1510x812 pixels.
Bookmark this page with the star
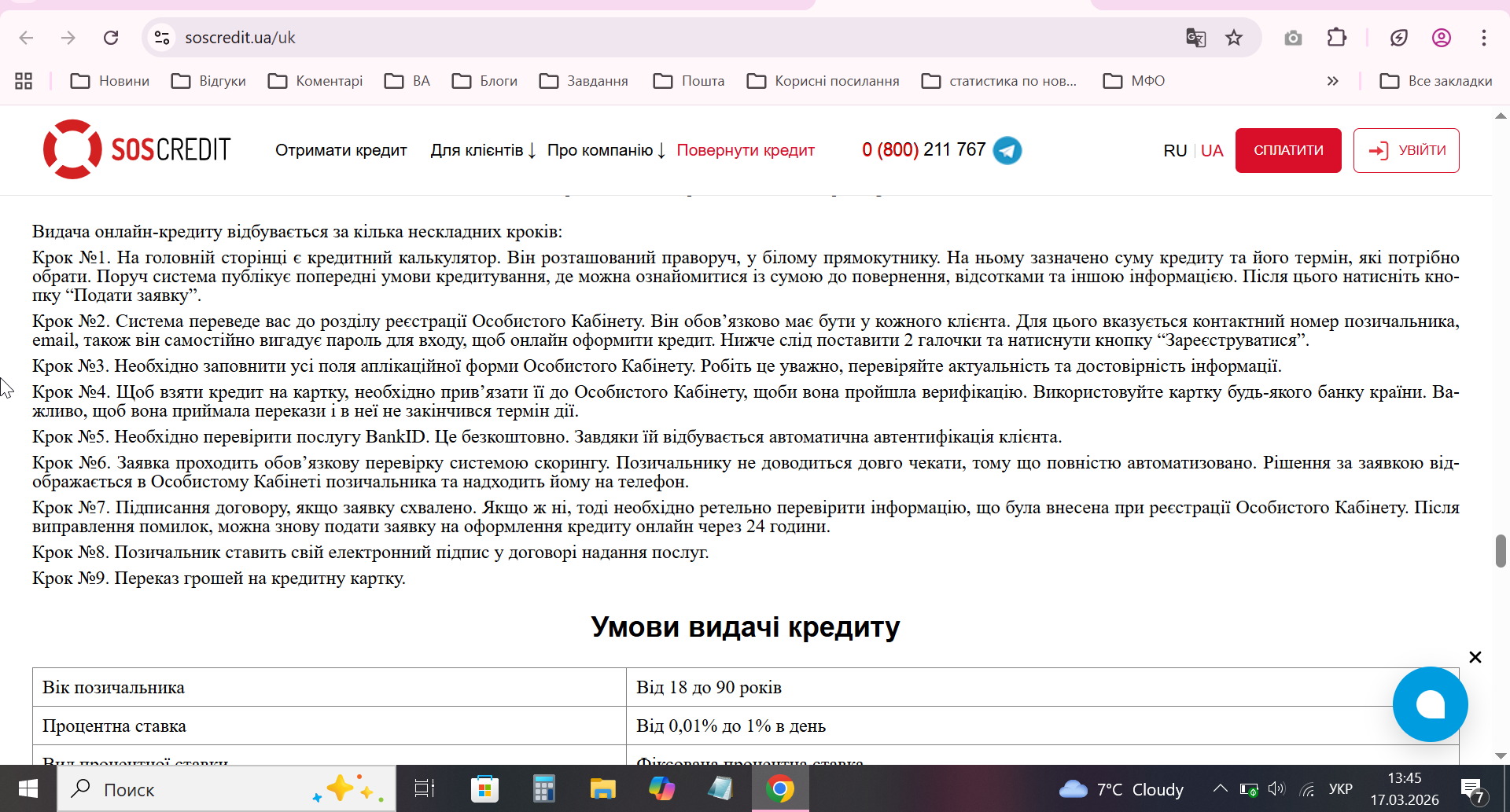point(1234,38)
